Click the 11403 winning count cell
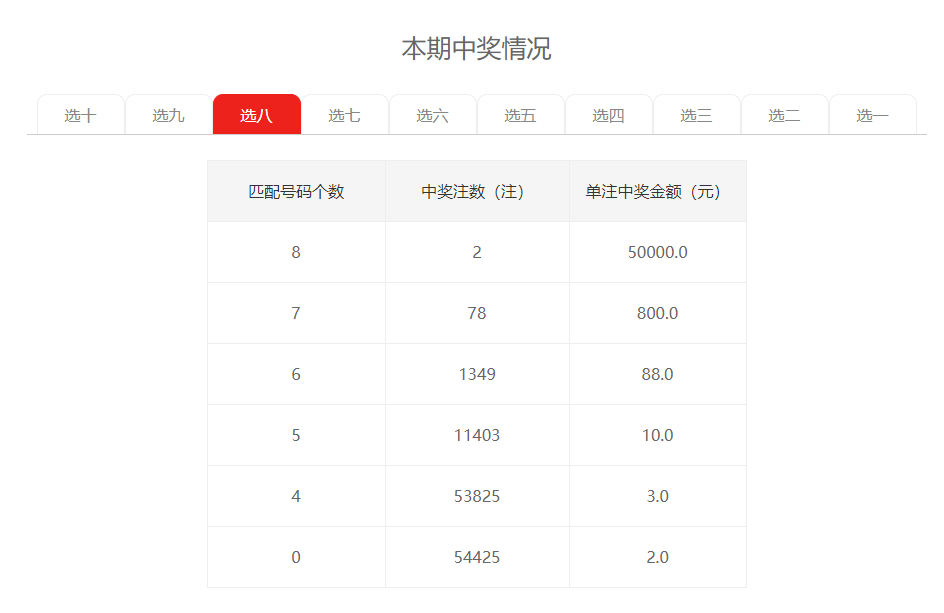Viewport: 944px width, 613px height. (477, 436)
